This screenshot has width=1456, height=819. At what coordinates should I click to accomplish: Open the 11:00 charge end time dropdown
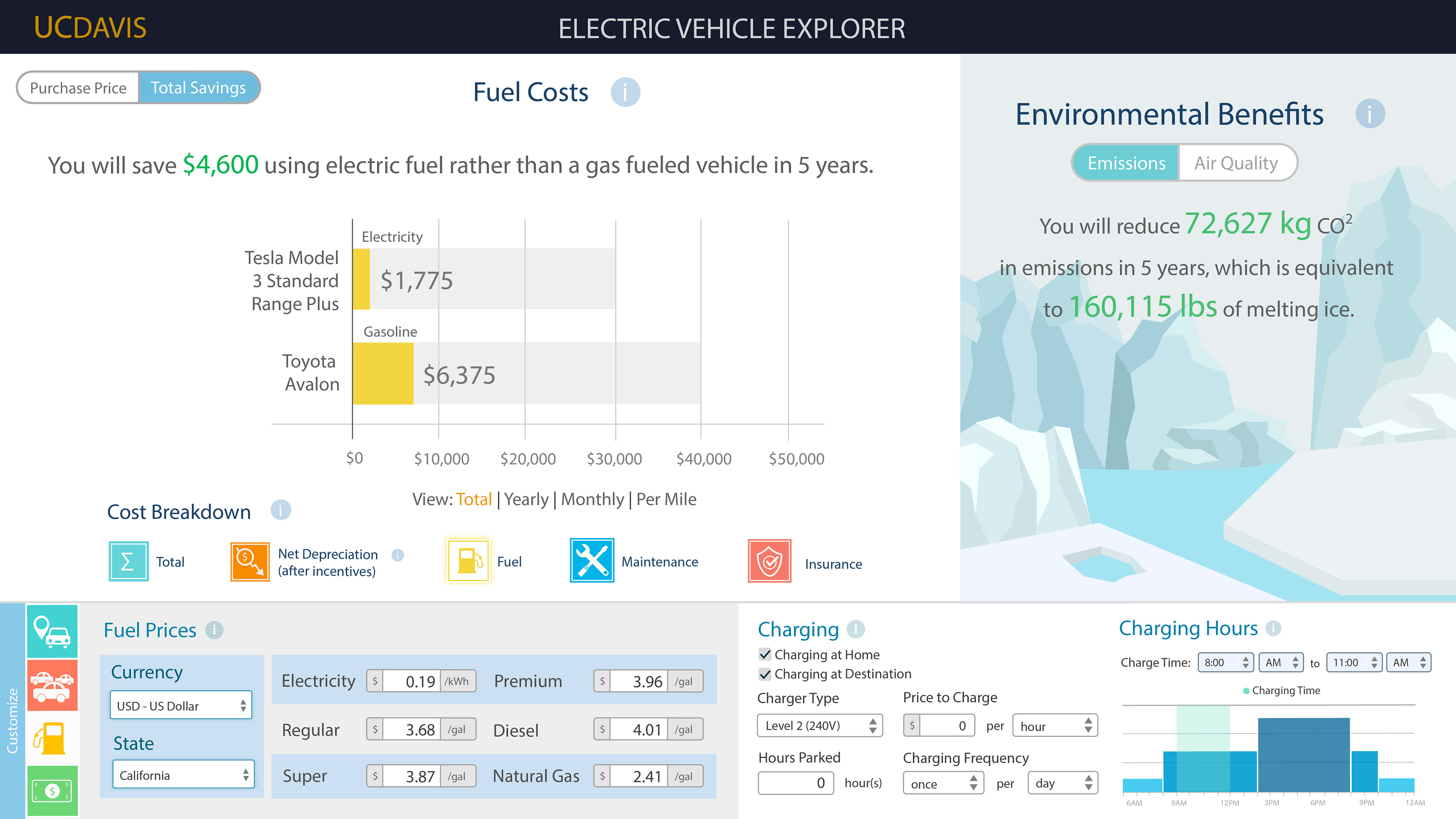1354,662
